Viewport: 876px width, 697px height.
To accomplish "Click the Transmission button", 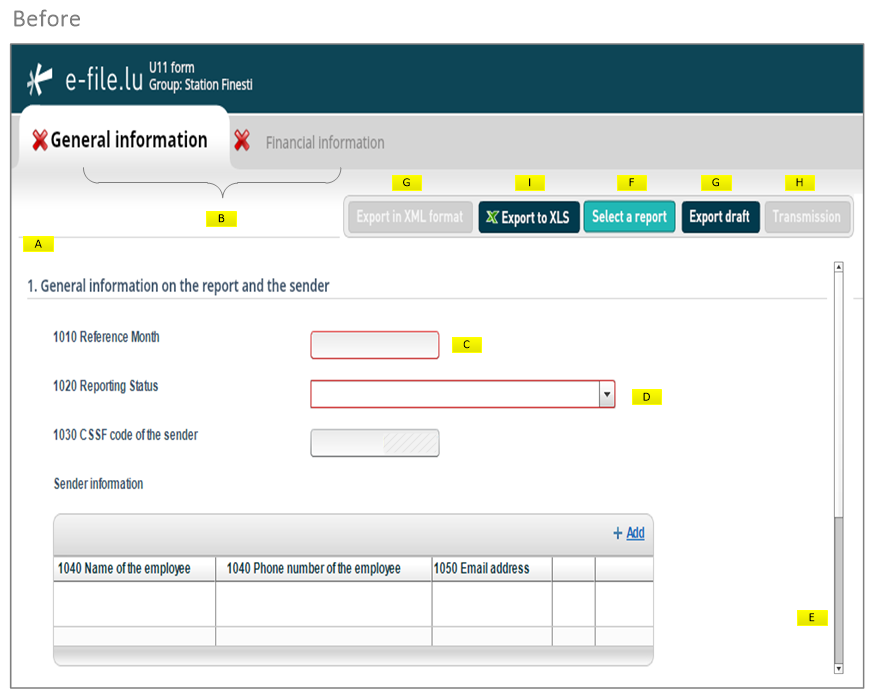I will pyautogui.click(x=807, y=217).
